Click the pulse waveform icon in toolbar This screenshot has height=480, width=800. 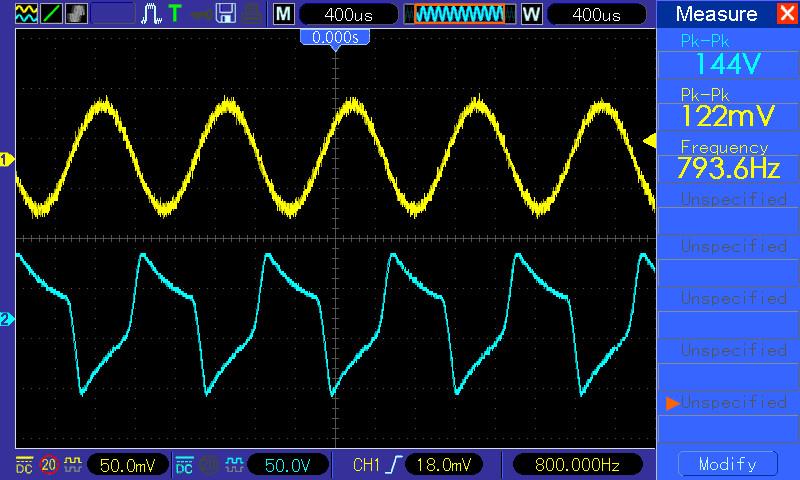pyautogui.click(x=152, y=14)
